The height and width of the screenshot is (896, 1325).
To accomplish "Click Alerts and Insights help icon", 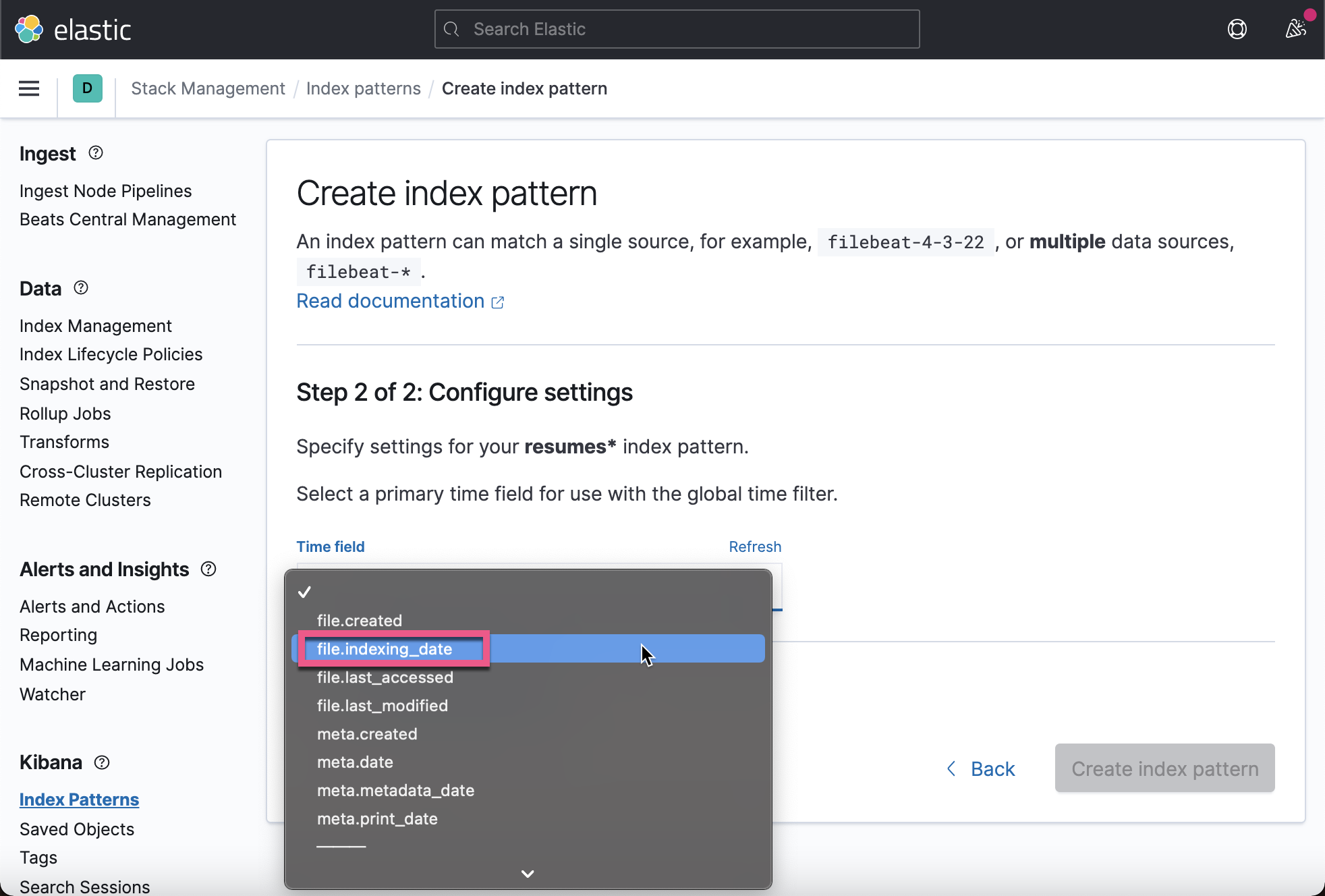I will [208, 569].
